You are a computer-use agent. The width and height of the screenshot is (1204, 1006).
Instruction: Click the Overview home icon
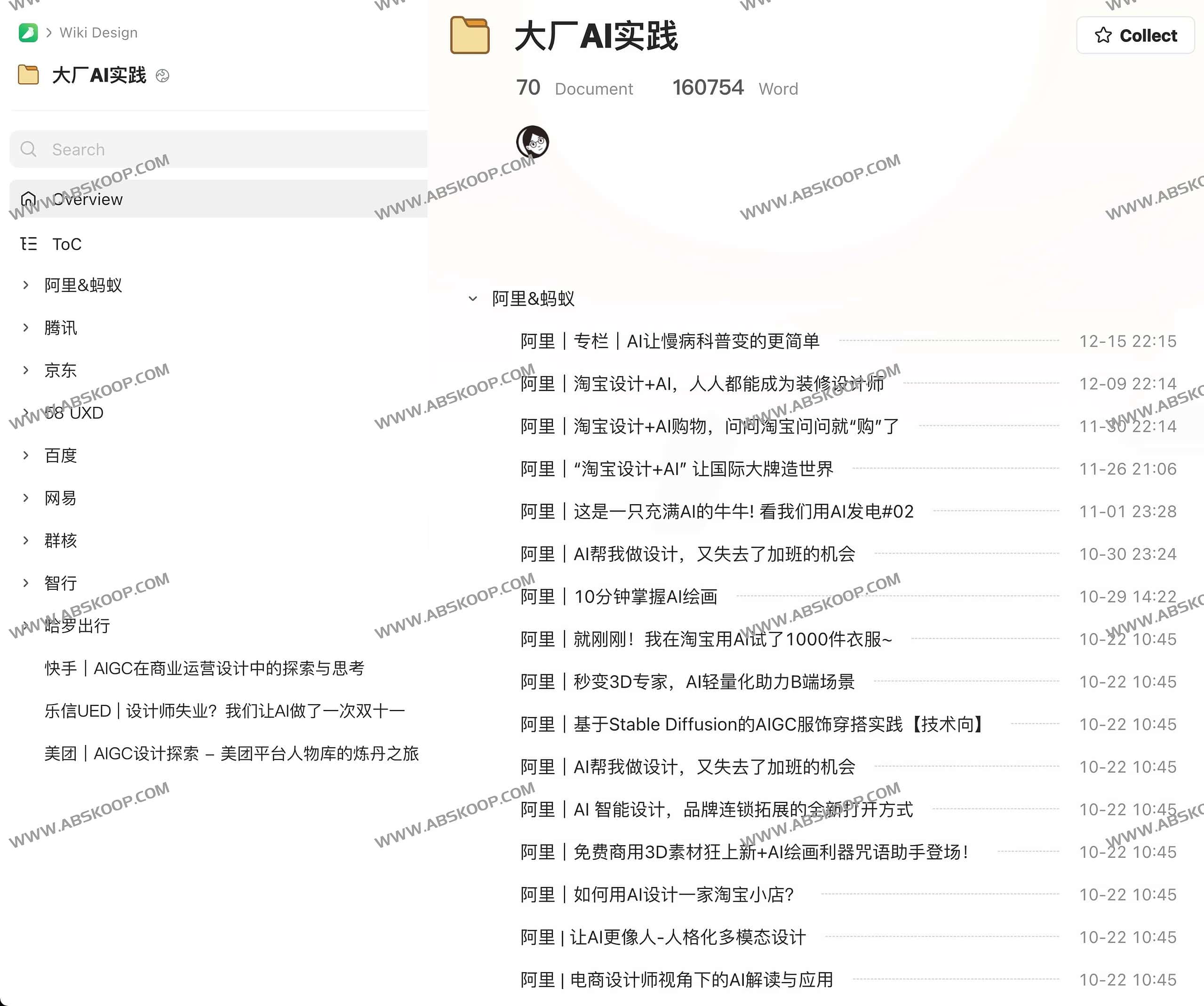click(x=31, y=198)
